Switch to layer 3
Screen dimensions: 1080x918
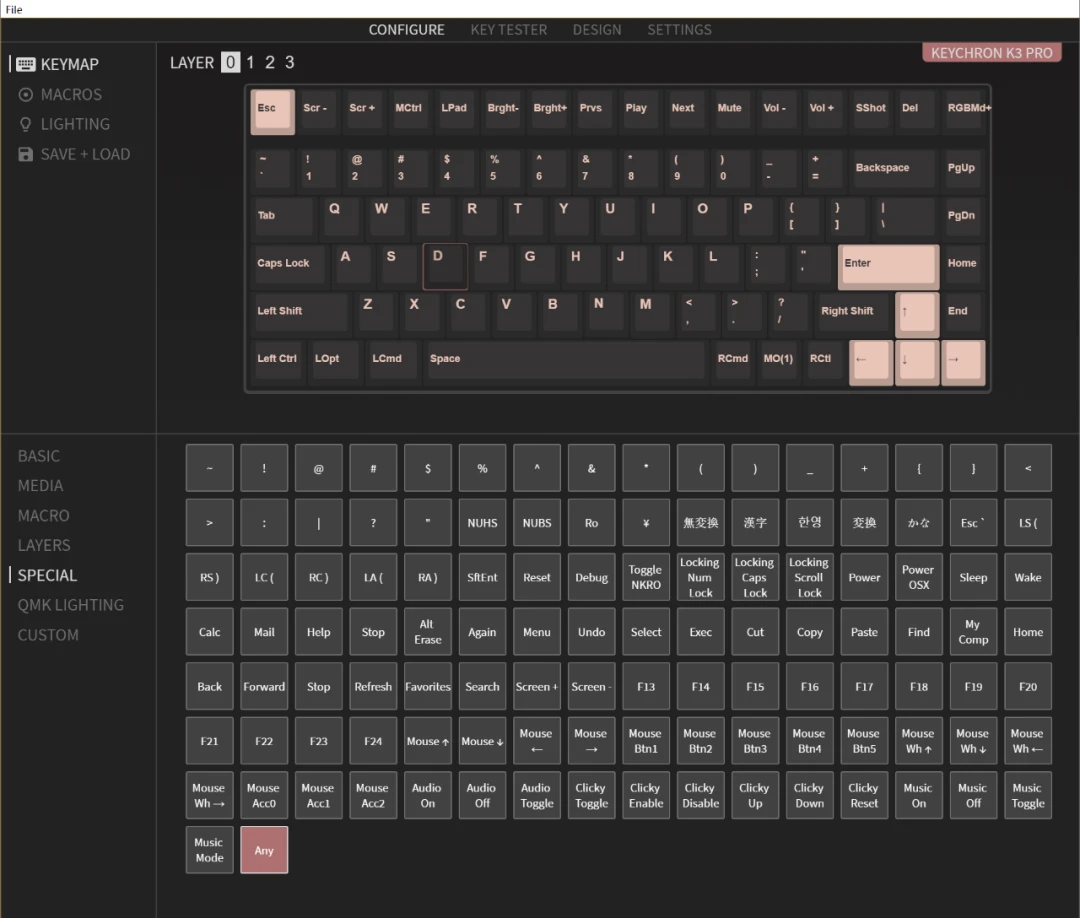(290, 63)
